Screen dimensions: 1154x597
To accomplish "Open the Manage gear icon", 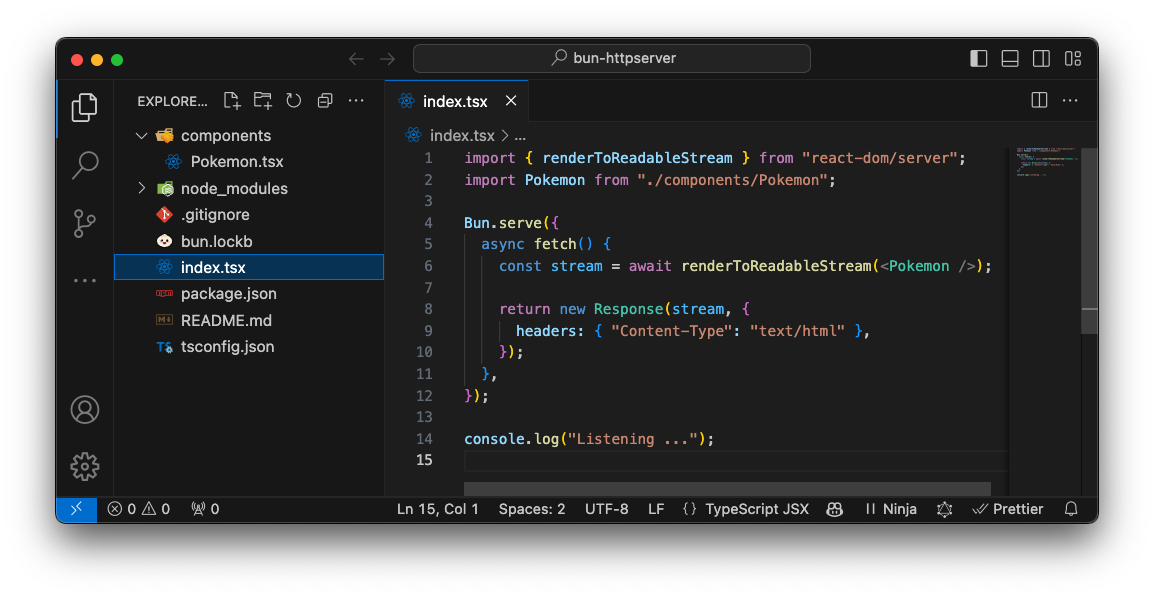I will [85, 466].
